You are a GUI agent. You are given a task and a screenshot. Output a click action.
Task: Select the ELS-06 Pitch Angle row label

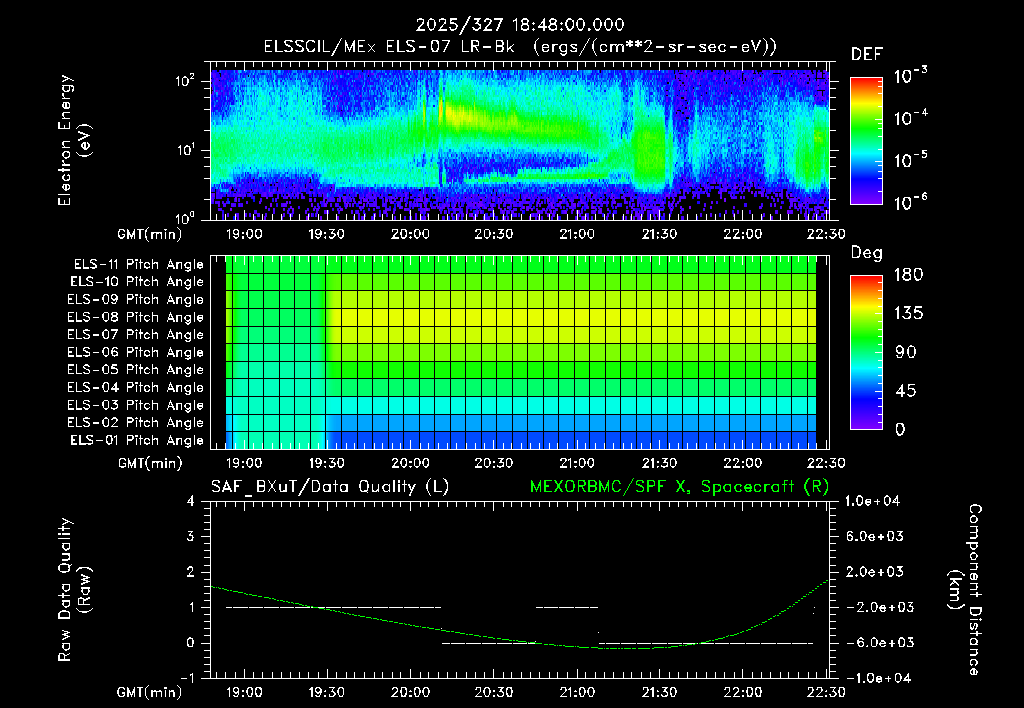(x=135, y=352)
